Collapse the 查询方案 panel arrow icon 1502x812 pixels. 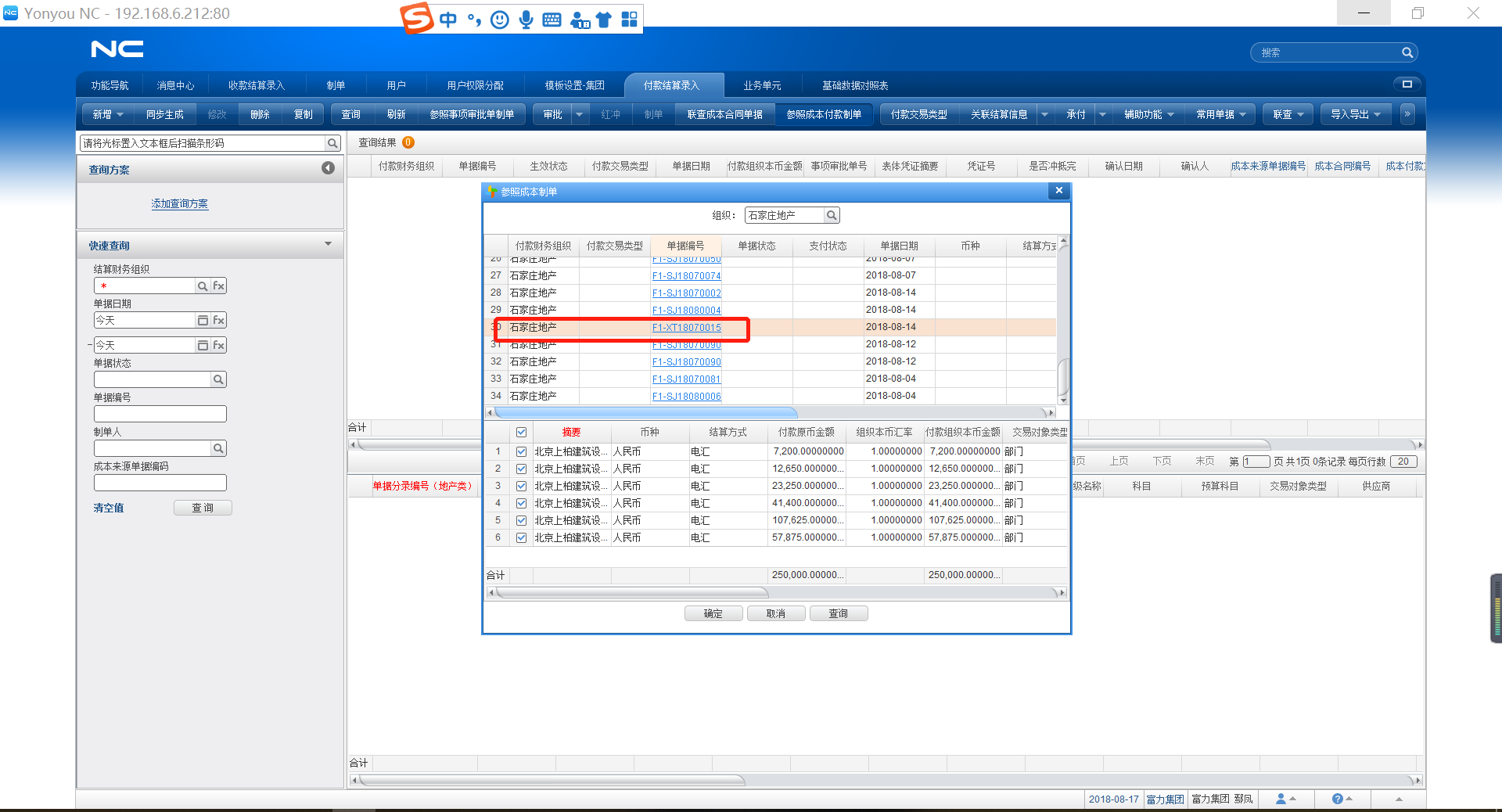click(328, 168)
